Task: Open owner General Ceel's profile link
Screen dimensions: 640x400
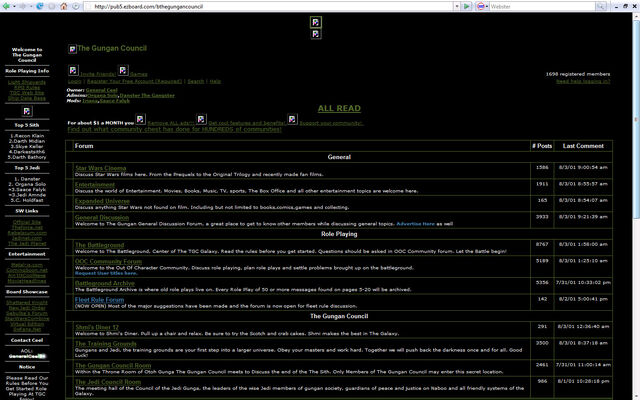Action: point(102,90)
